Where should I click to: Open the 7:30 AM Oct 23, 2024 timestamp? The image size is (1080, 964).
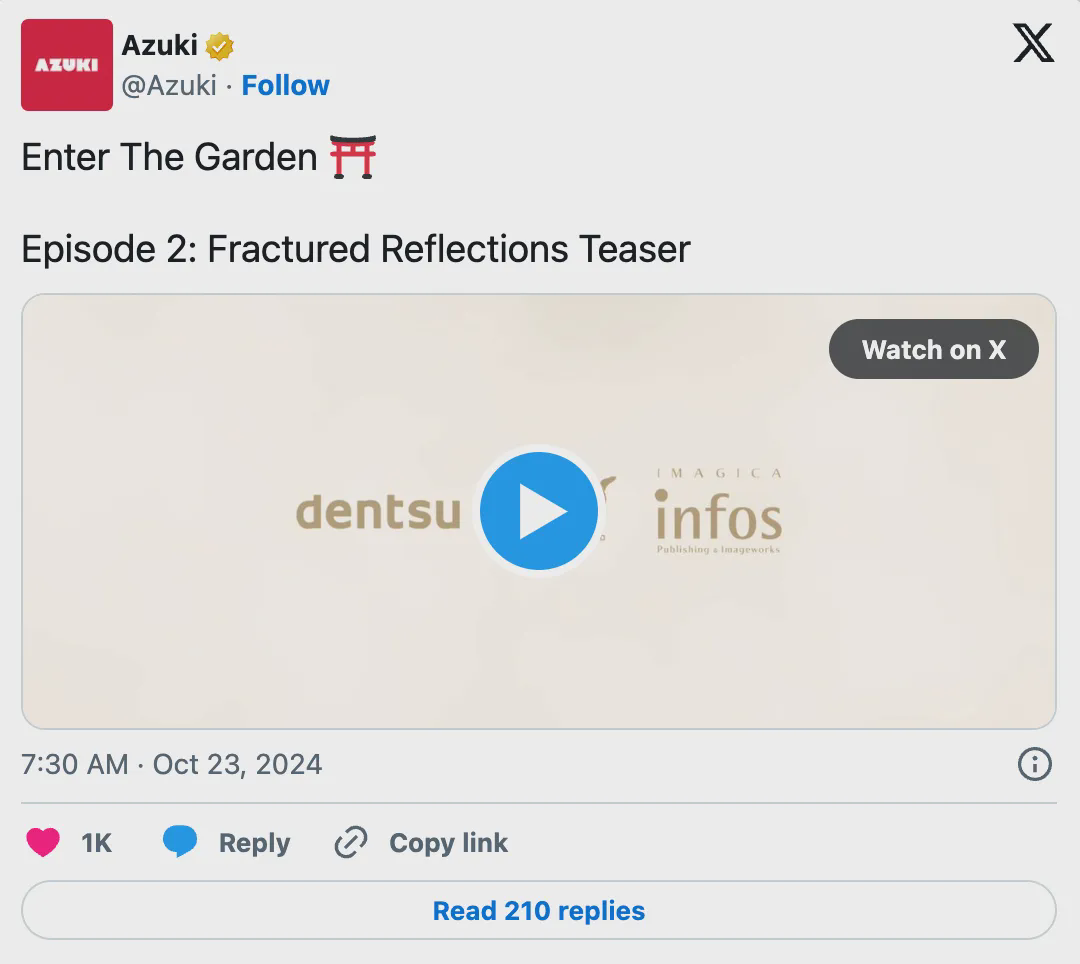pos(172,765)
